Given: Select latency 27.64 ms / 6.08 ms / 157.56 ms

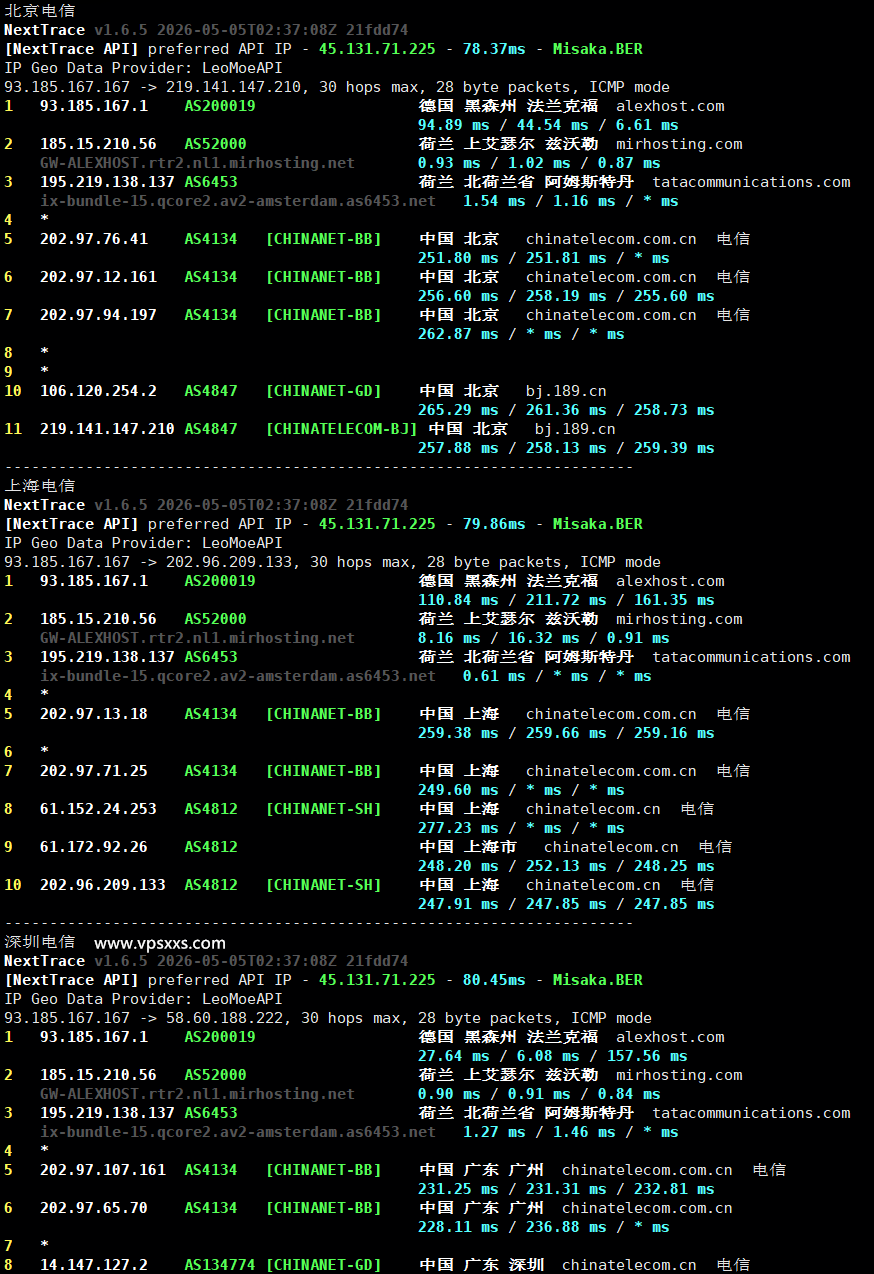Looking at the screenshot, I should 553,1056.
